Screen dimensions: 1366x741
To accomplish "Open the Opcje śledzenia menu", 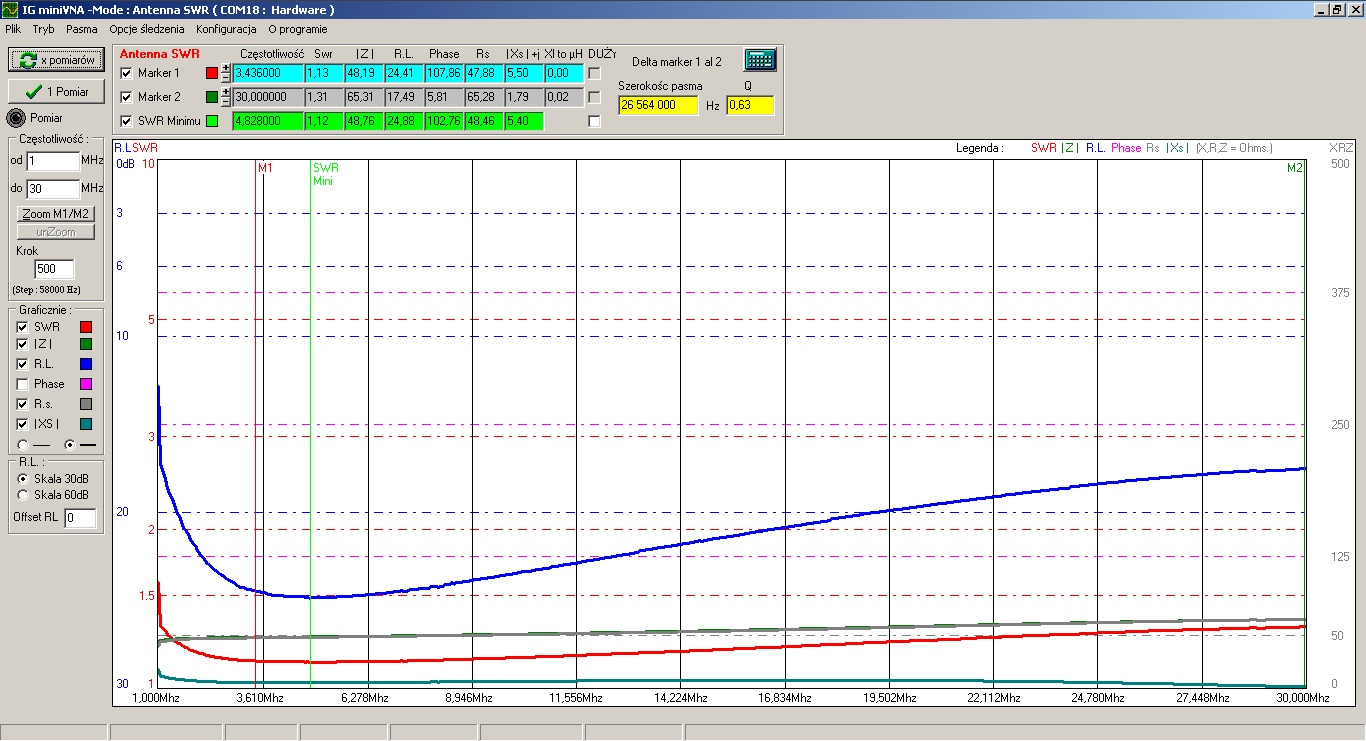I will (x=147, y=29).
